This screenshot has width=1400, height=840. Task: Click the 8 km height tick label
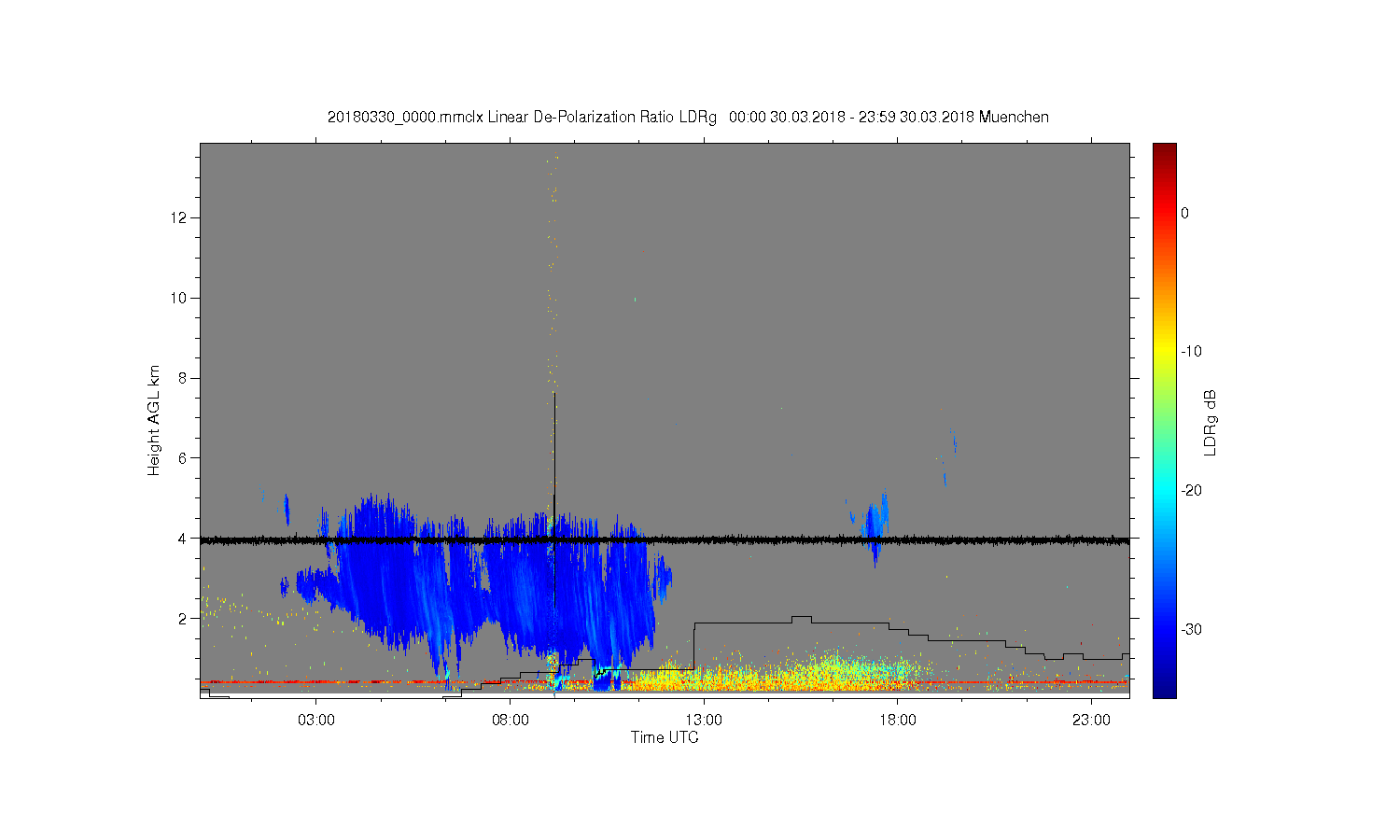(184, 378)
